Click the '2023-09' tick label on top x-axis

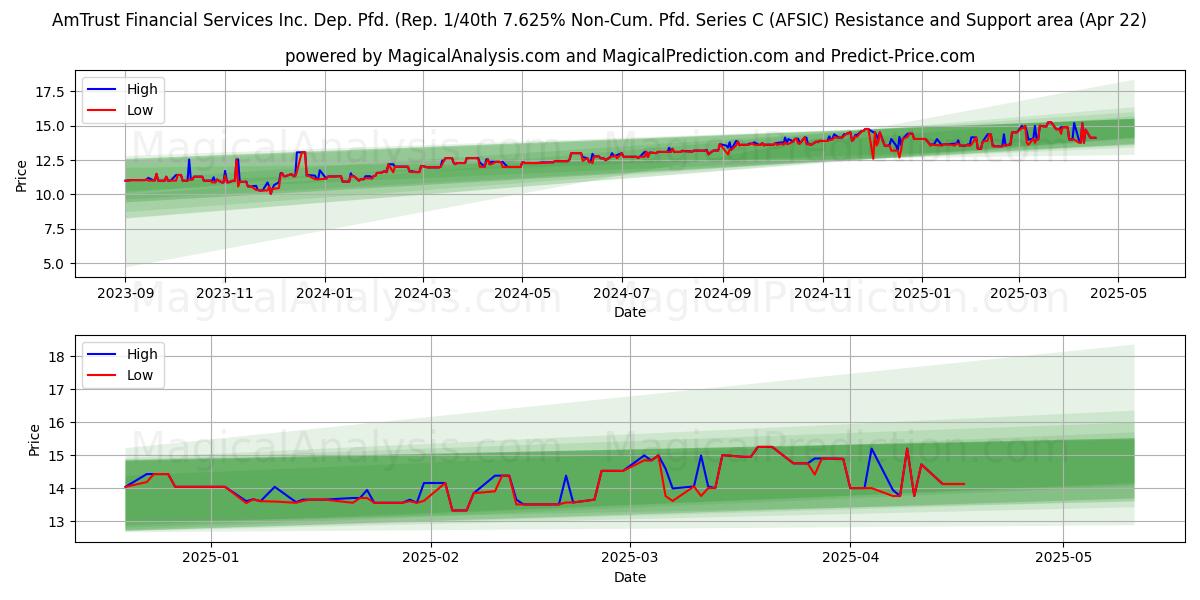tap(125, 293)
